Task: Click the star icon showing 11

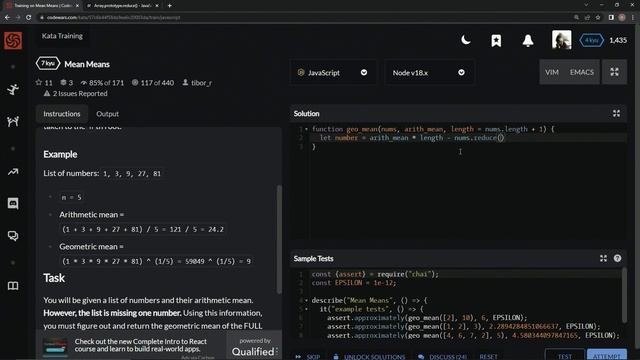Action: click(x=39, y=82)
